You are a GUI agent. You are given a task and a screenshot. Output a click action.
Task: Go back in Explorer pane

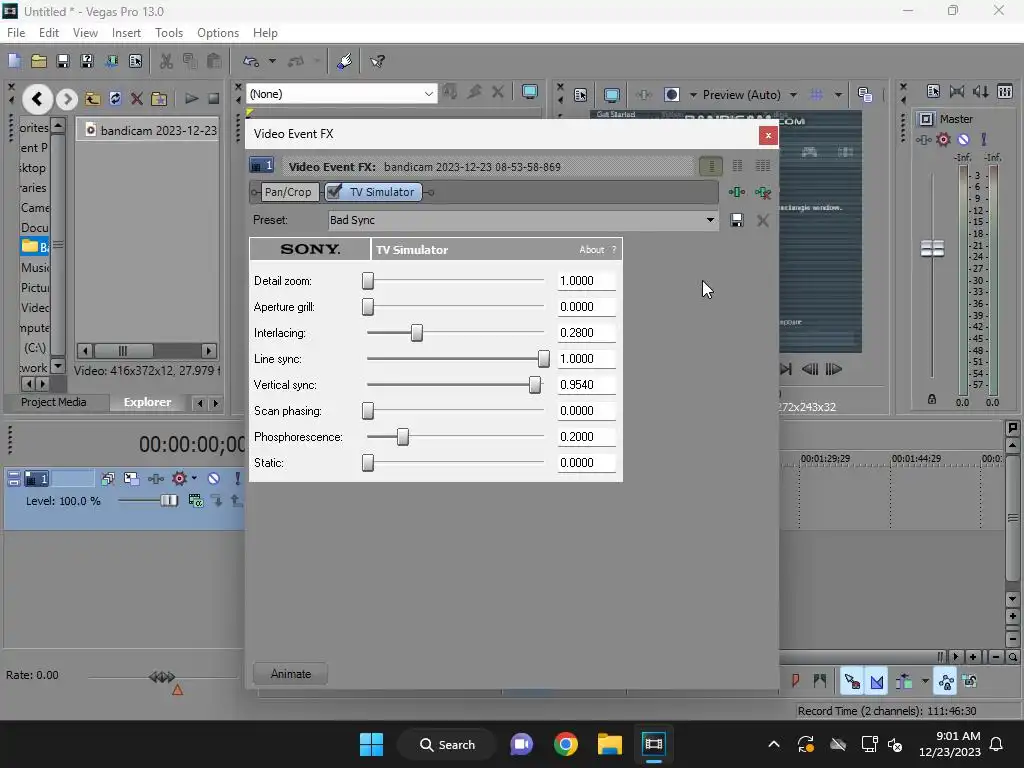coord(37,99)
